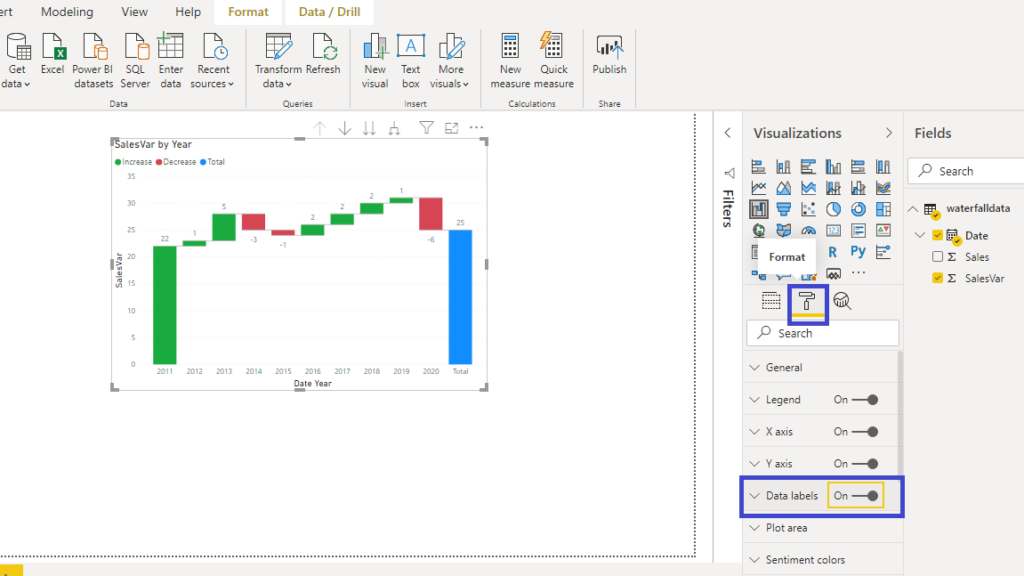The image size is (1024, 576).
Task: Switch to the Modeling ribbon tab
Action: 67,12
